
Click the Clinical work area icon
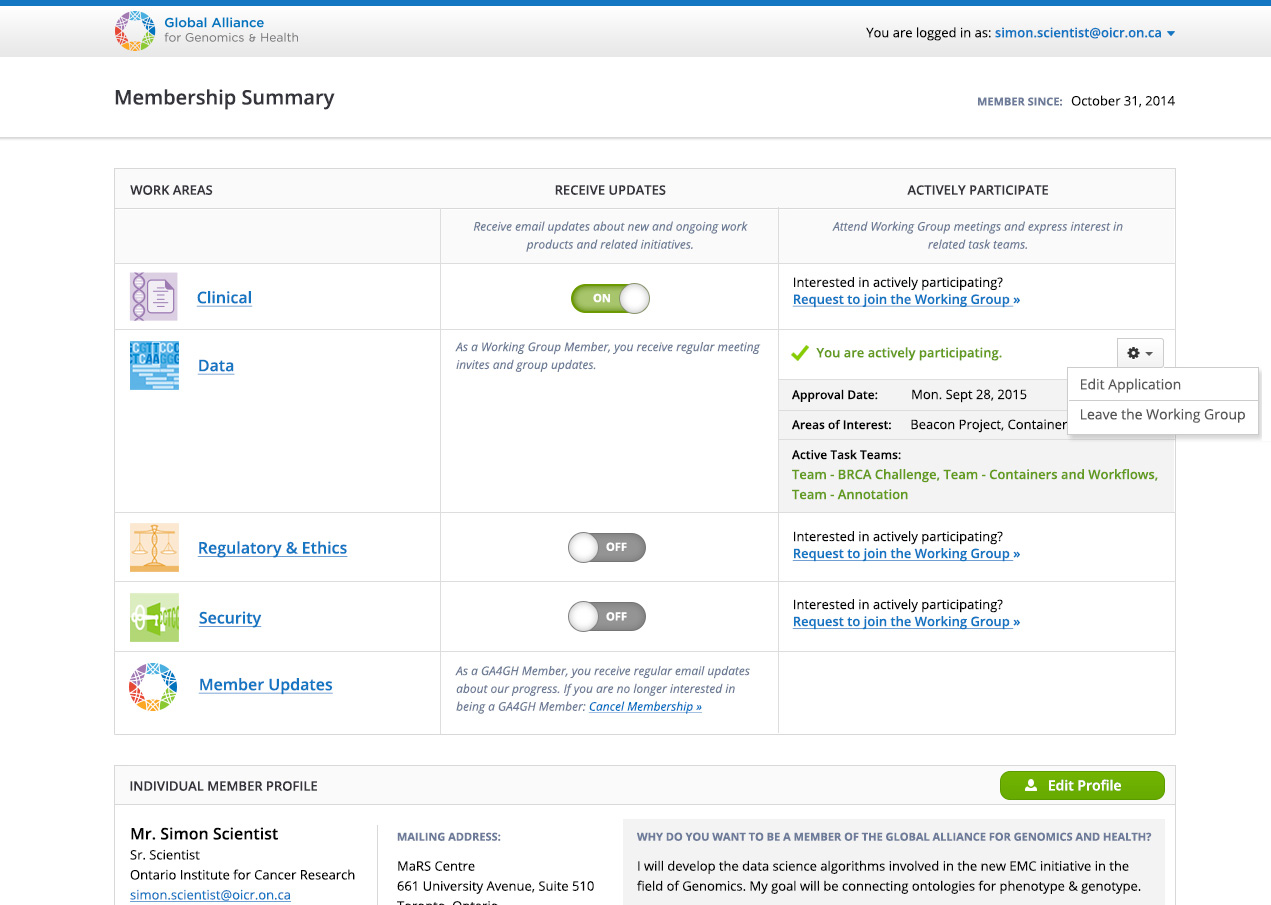(x=154, y=297)
